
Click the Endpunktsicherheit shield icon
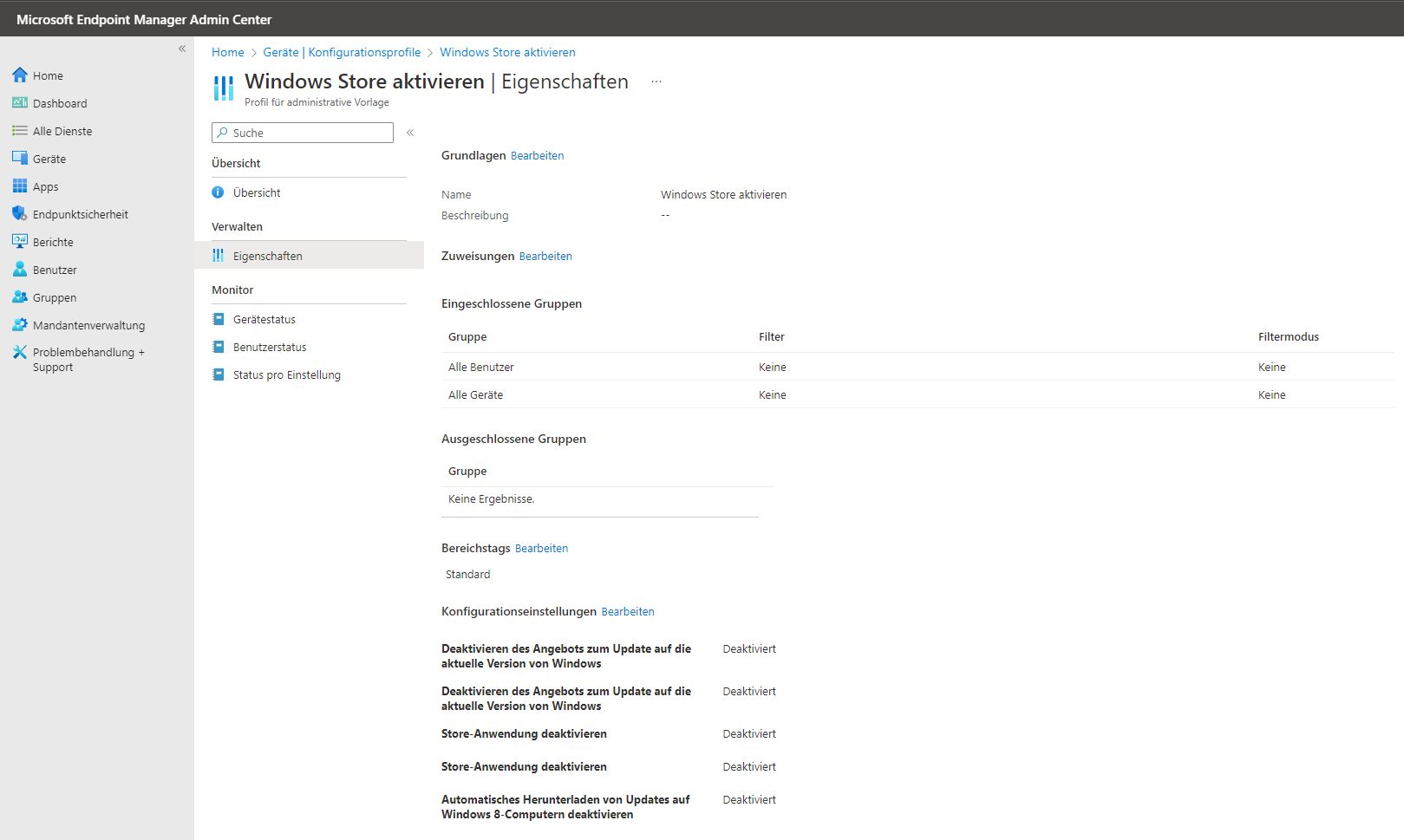(x=20, y=214)
